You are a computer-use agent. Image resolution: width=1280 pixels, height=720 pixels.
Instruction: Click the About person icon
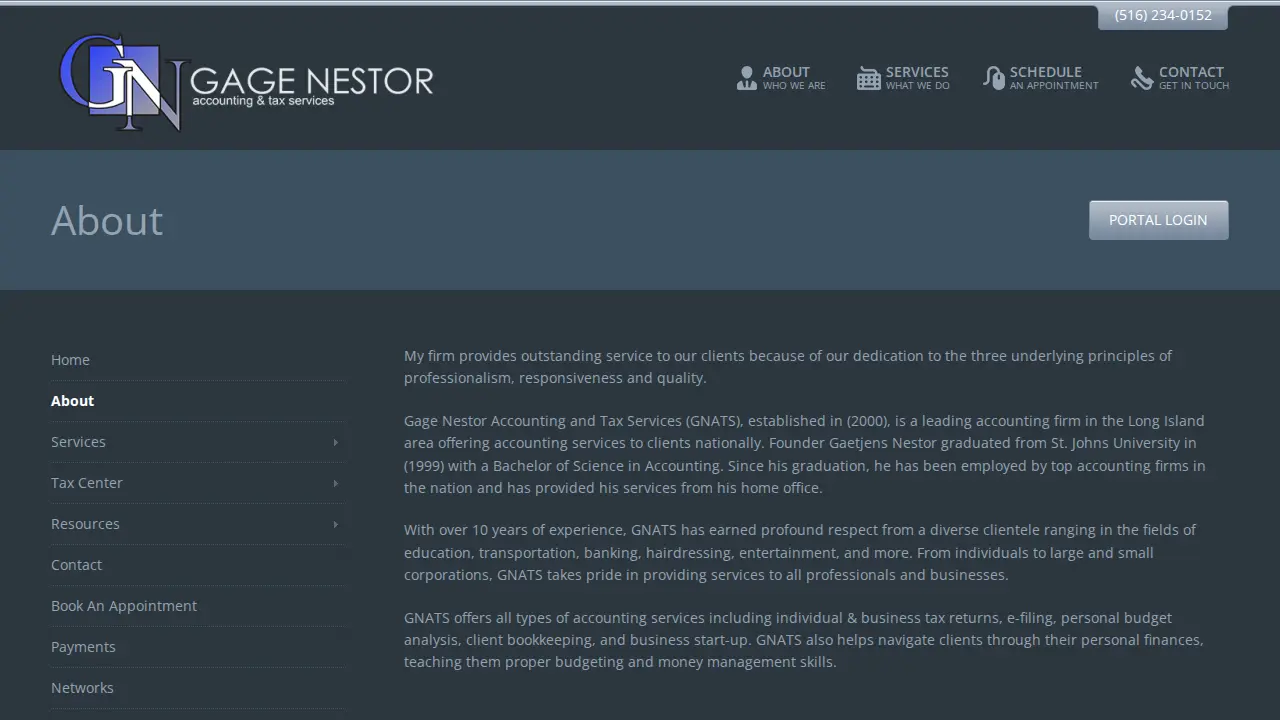coord(746,78)
